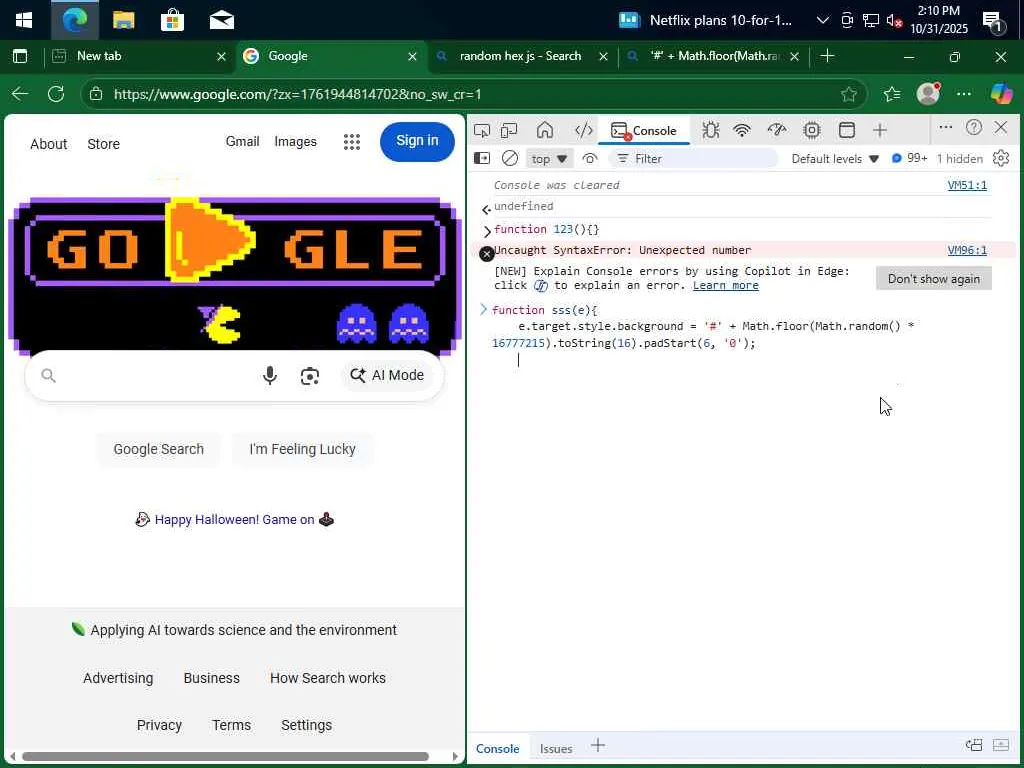
Task: Switch to the '#' + Math.floor tab
Action: [x=712, y=56]
